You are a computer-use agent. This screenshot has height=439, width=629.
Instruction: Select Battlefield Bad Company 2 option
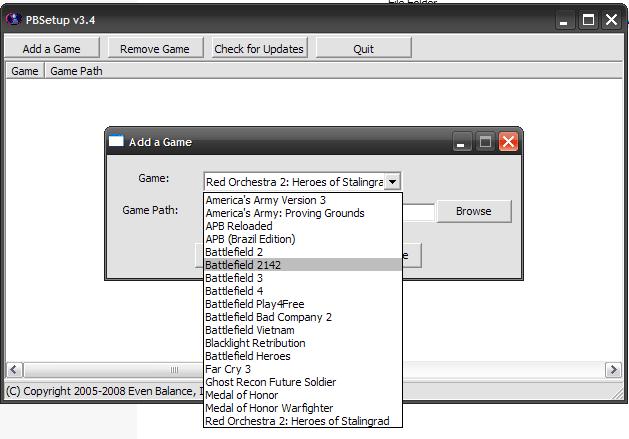[302, 317]
